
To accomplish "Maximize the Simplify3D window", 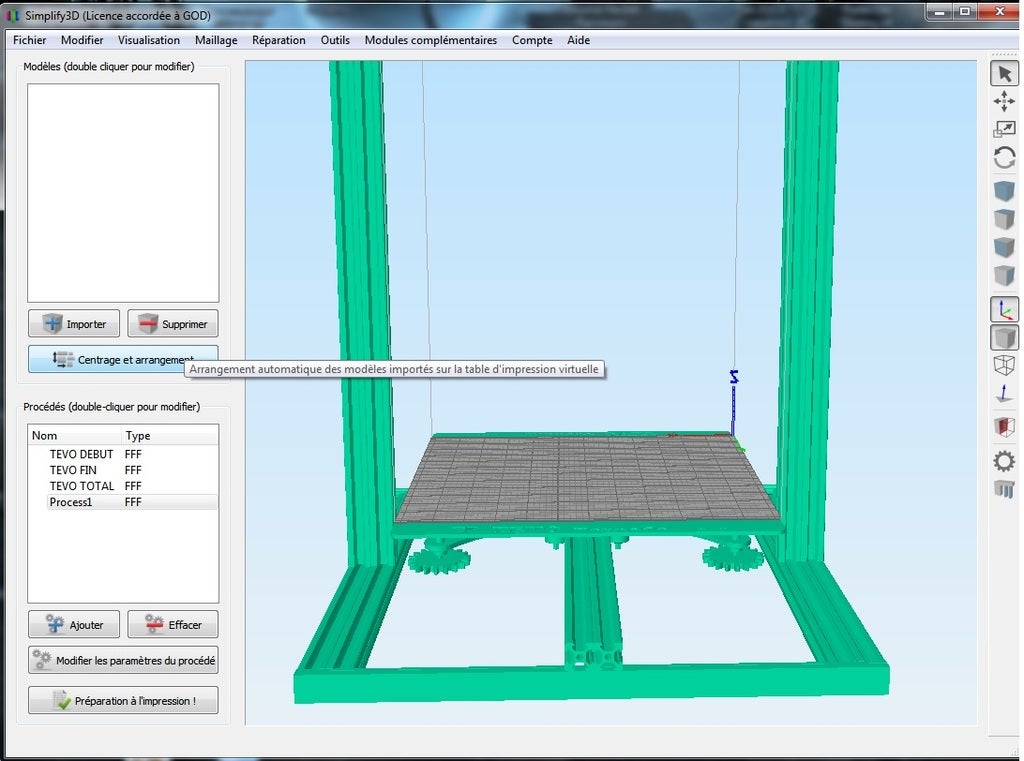I will coord(965,11).
